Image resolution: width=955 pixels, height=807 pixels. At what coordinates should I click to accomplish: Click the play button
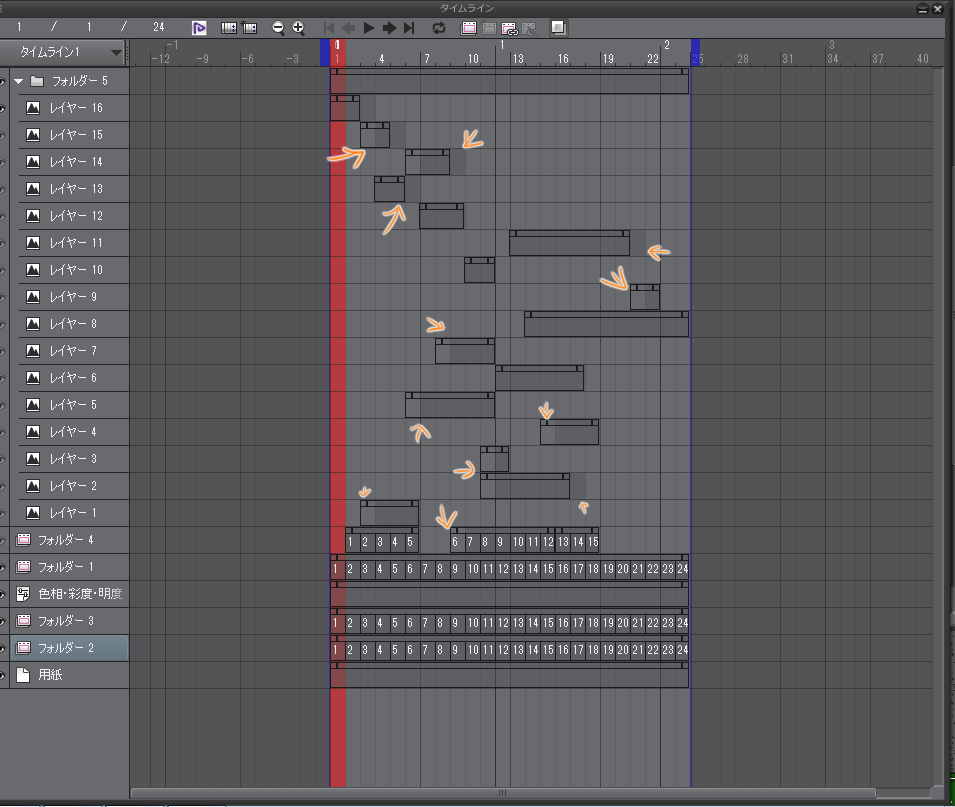tap(369, 27)
